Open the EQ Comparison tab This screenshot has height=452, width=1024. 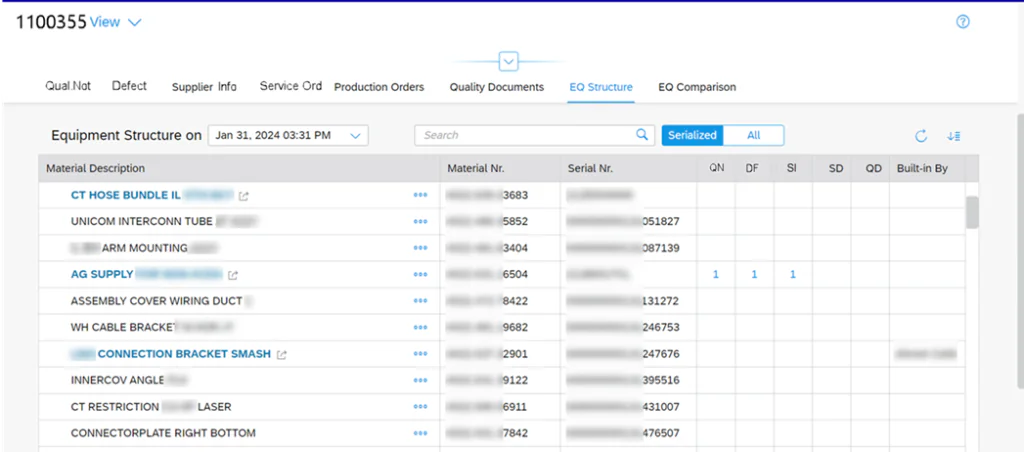[697, 87]
